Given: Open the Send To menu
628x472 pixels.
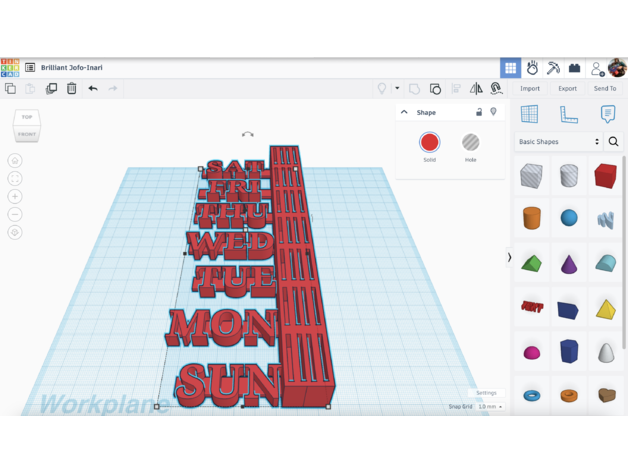Looking at the screenshot, I should [605, 89].
